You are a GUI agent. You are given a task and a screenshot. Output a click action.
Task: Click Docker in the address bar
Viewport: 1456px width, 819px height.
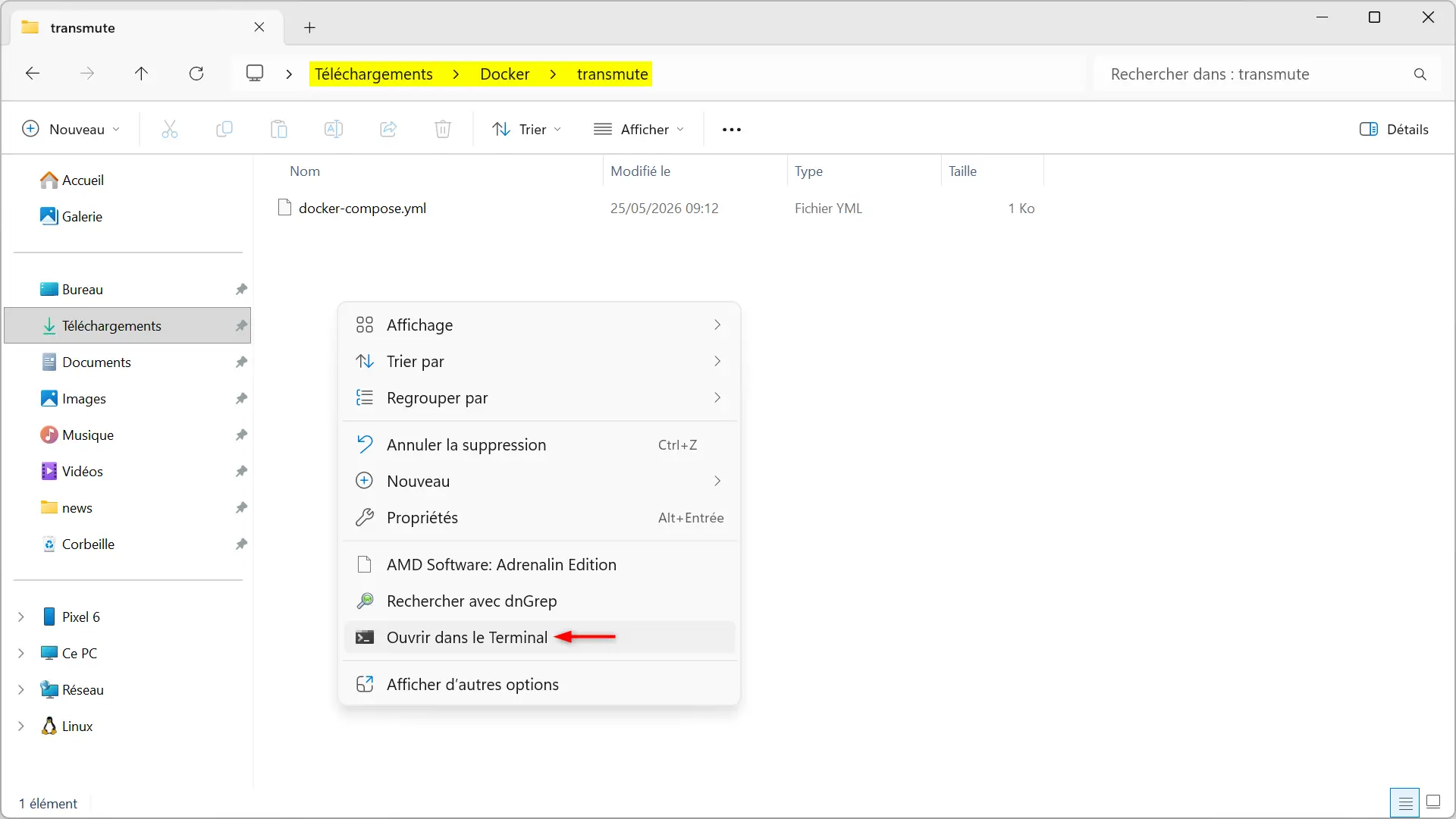tap(504, 74)
